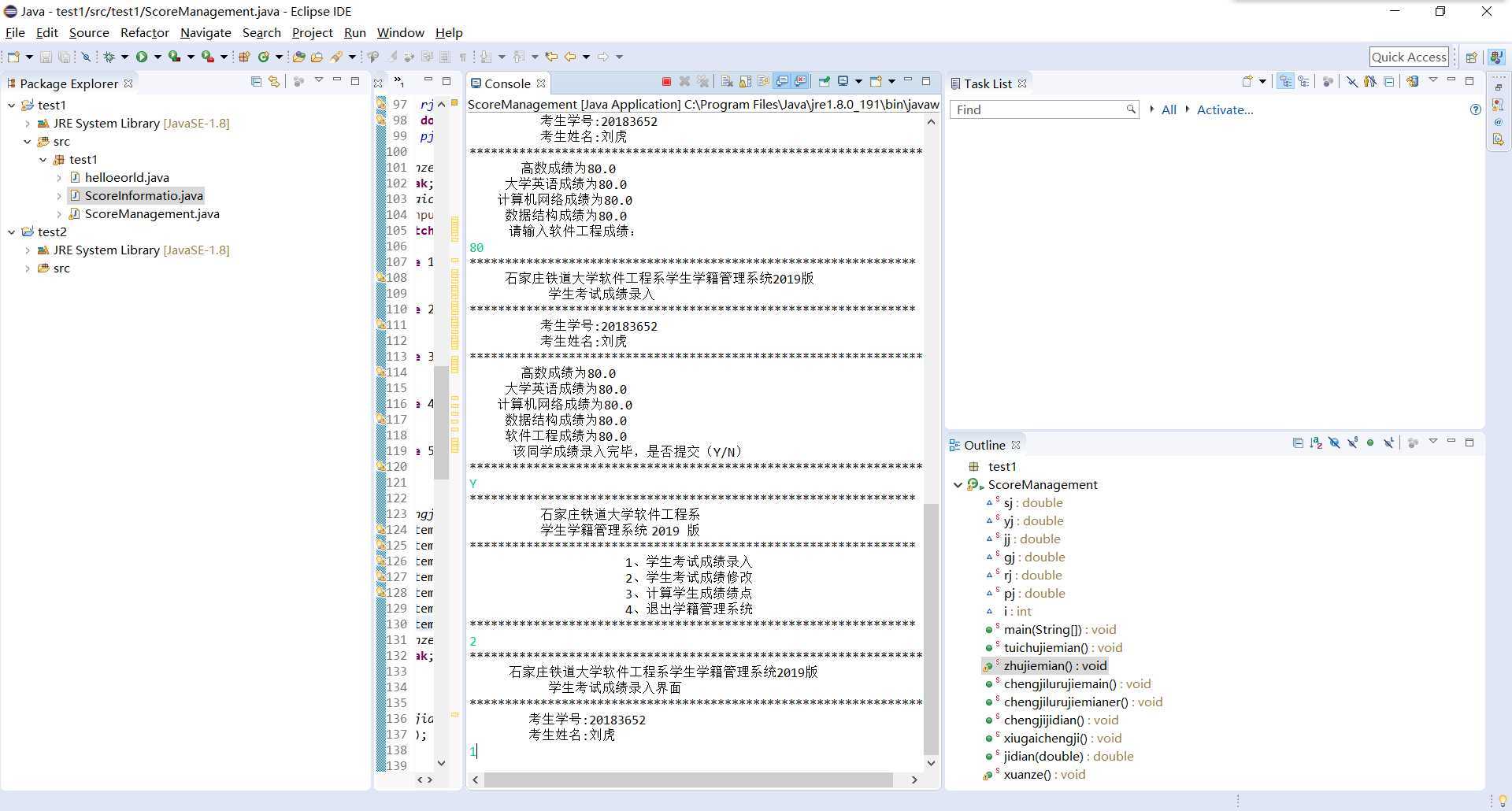Expand JRE System Library under test1

(x=28, y=124)
